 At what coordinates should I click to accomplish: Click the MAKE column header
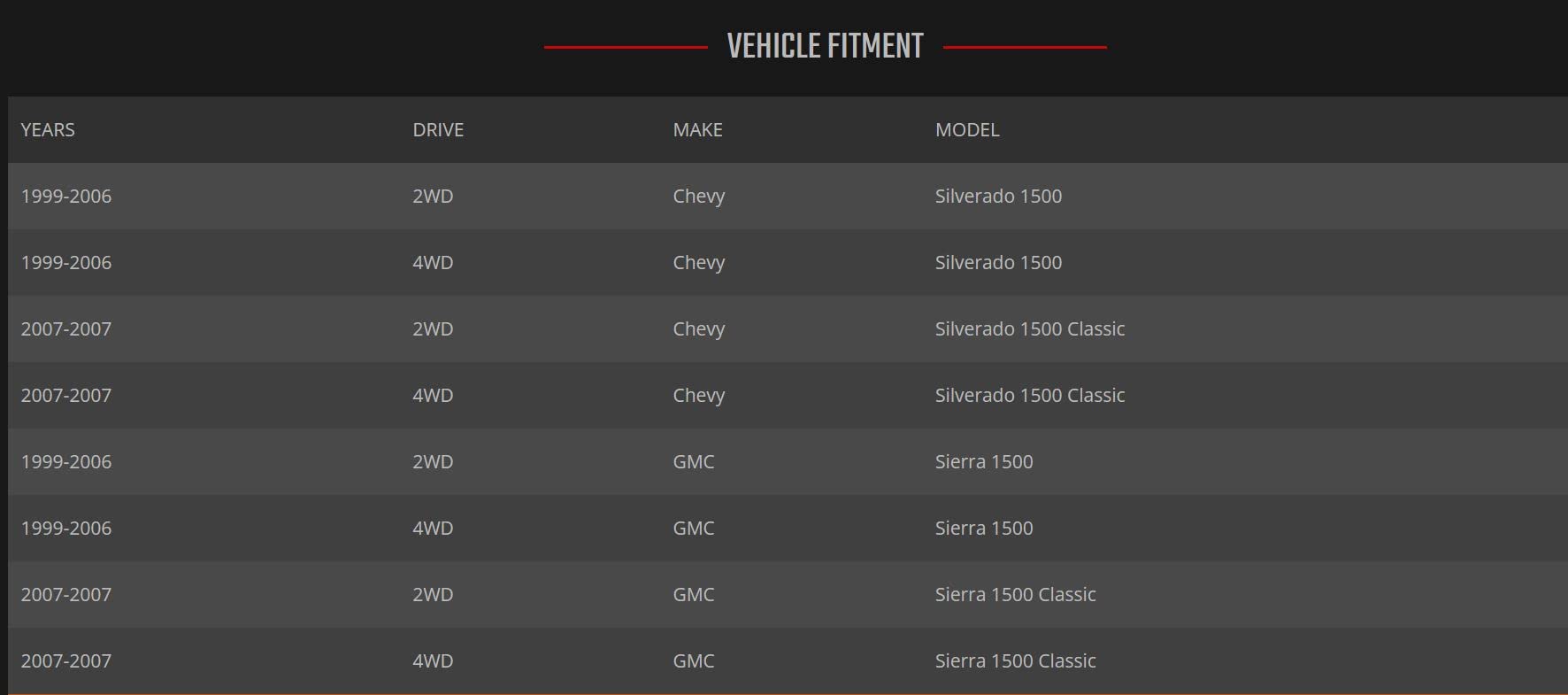tap(697, 130)
